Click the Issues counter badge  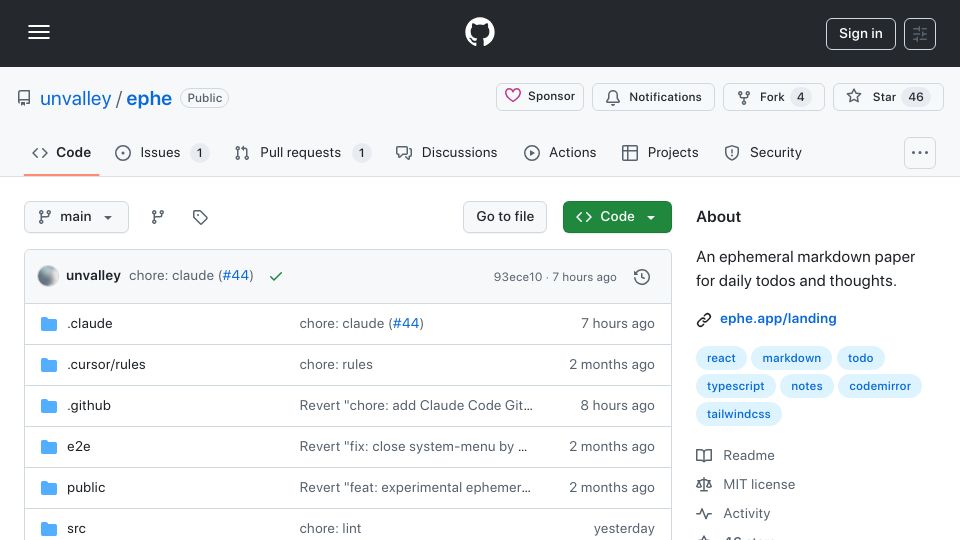199,152
